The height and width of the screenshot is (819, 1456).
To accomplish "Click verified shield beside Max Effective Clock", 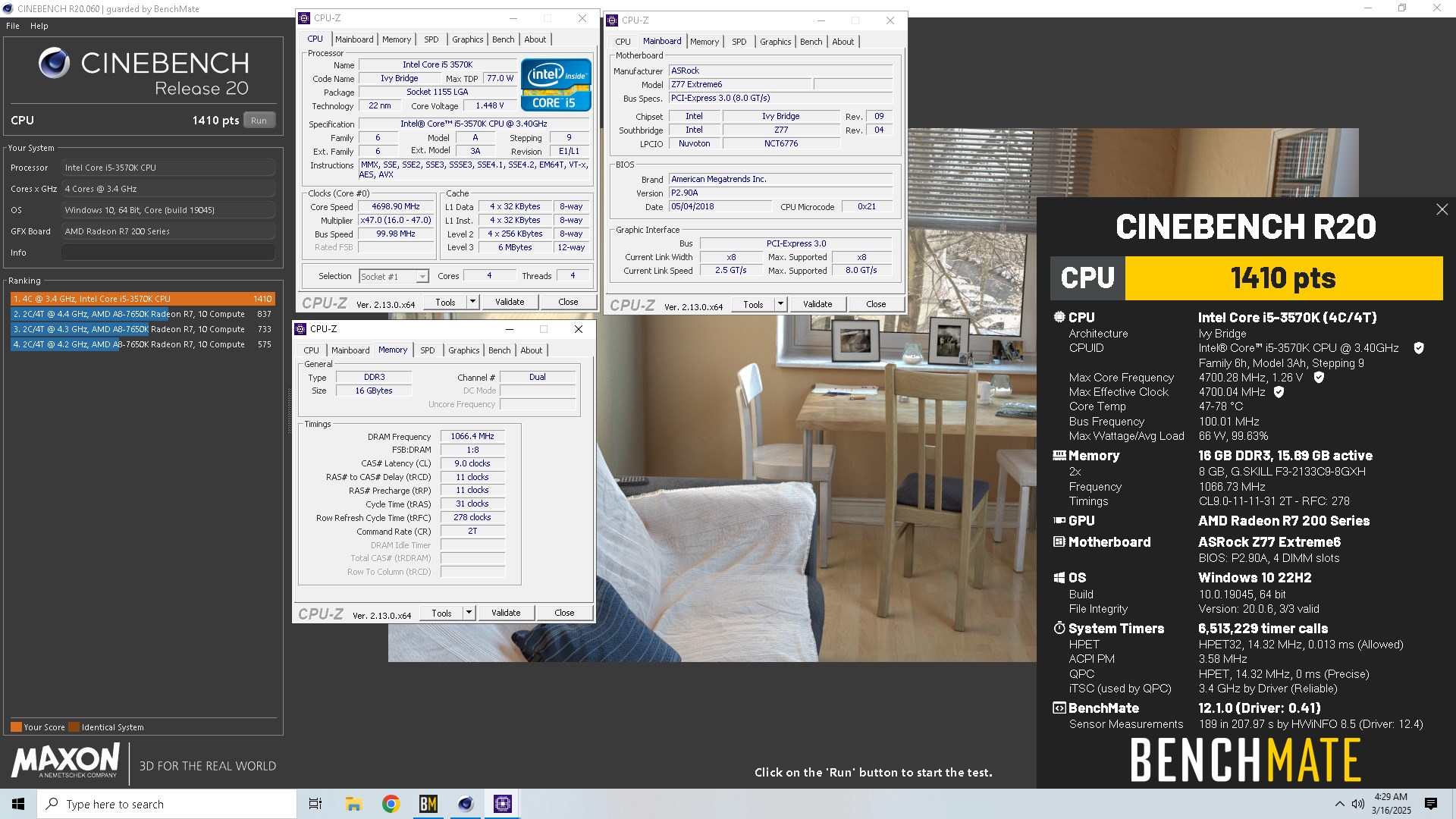I will pyautogui.click(x=1279, y=392).
